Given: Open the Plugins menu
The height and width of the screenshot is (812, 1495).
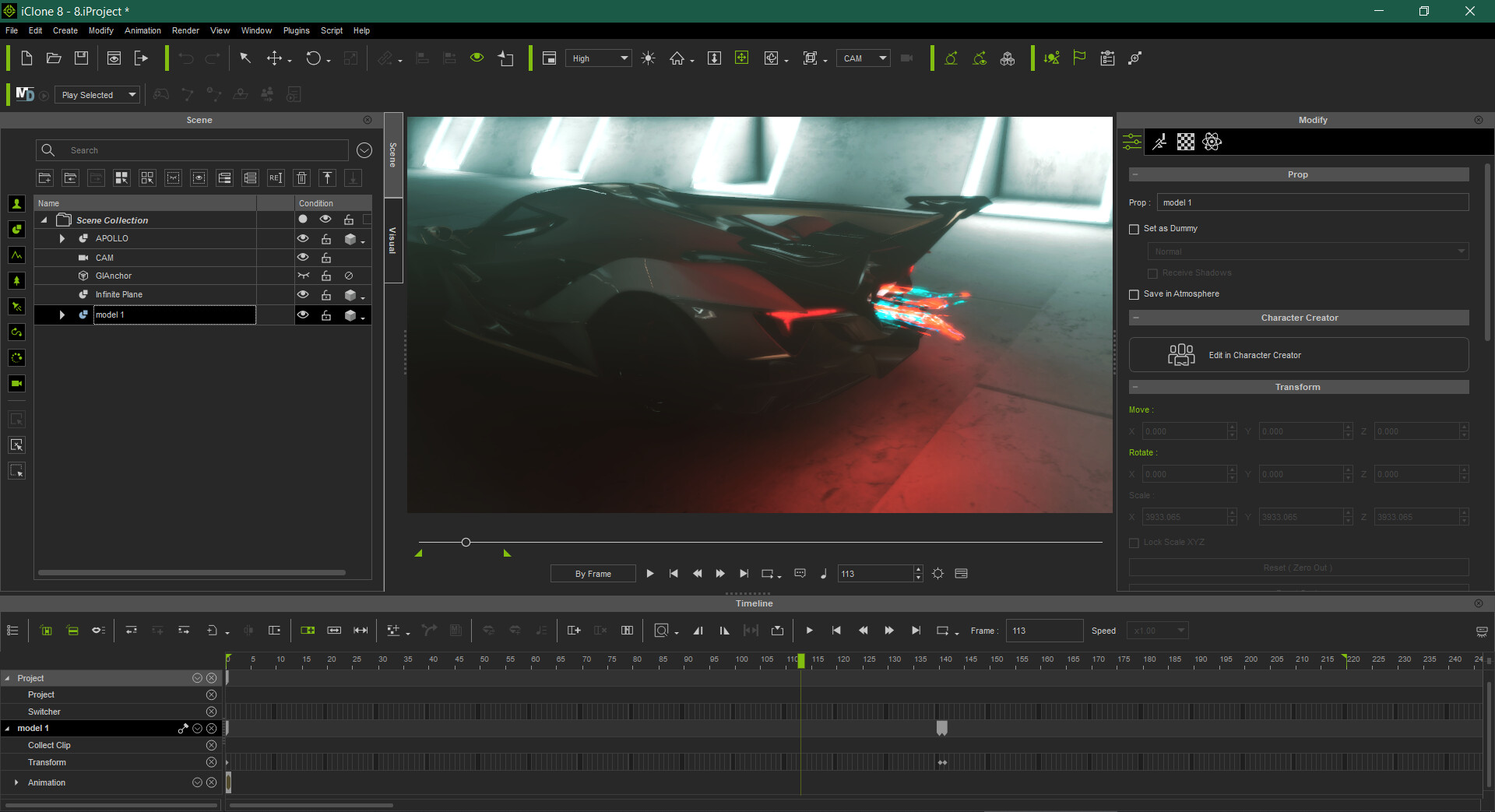Looking at the screenshot, I should 296,30.
